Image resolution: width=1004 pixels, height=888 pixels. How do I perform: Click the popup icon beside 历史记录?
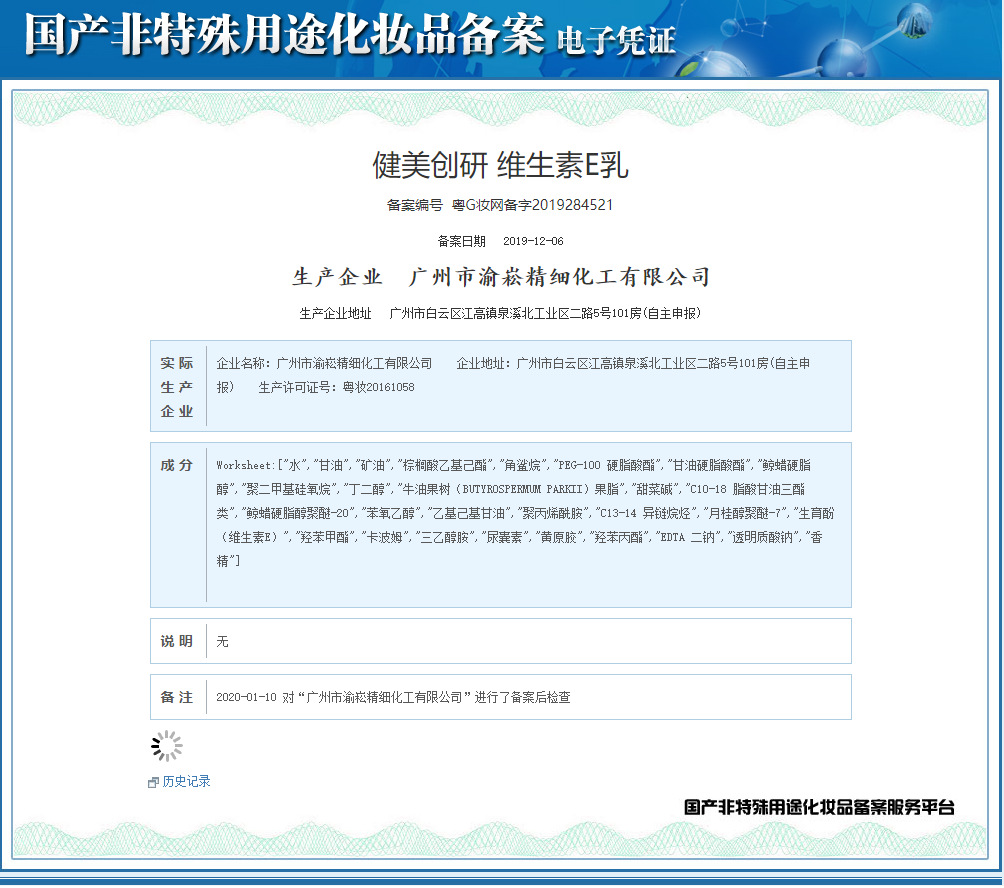pyautogui.click(x=153, y=782)
